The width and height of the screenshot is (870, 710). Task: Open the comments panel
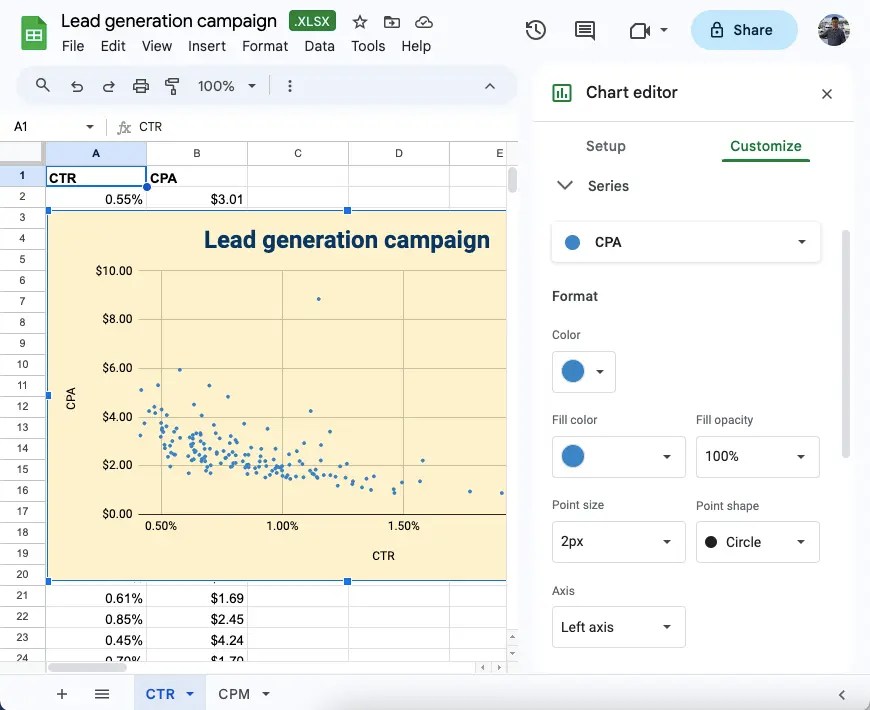[585, 30]
